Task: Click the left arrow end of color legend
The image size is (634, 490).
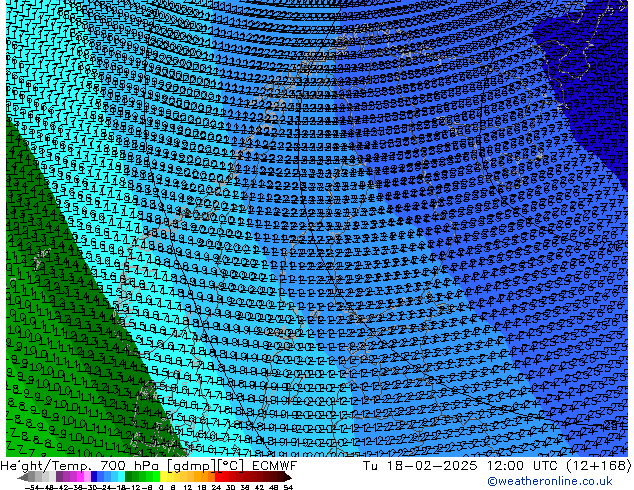Action: coord(23,477)
